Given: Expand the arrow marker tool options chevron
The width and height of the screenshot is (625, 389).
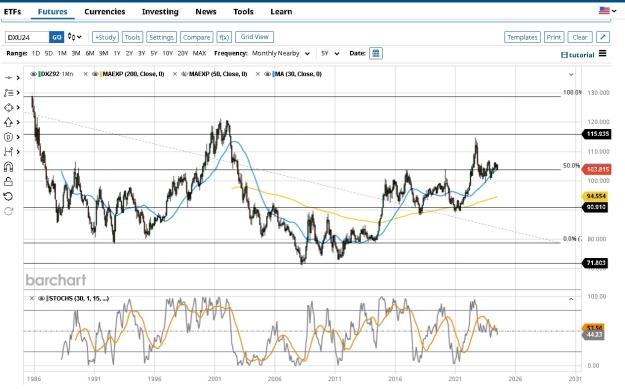Looking at the screenshot, I should click(x=18, y=122).
